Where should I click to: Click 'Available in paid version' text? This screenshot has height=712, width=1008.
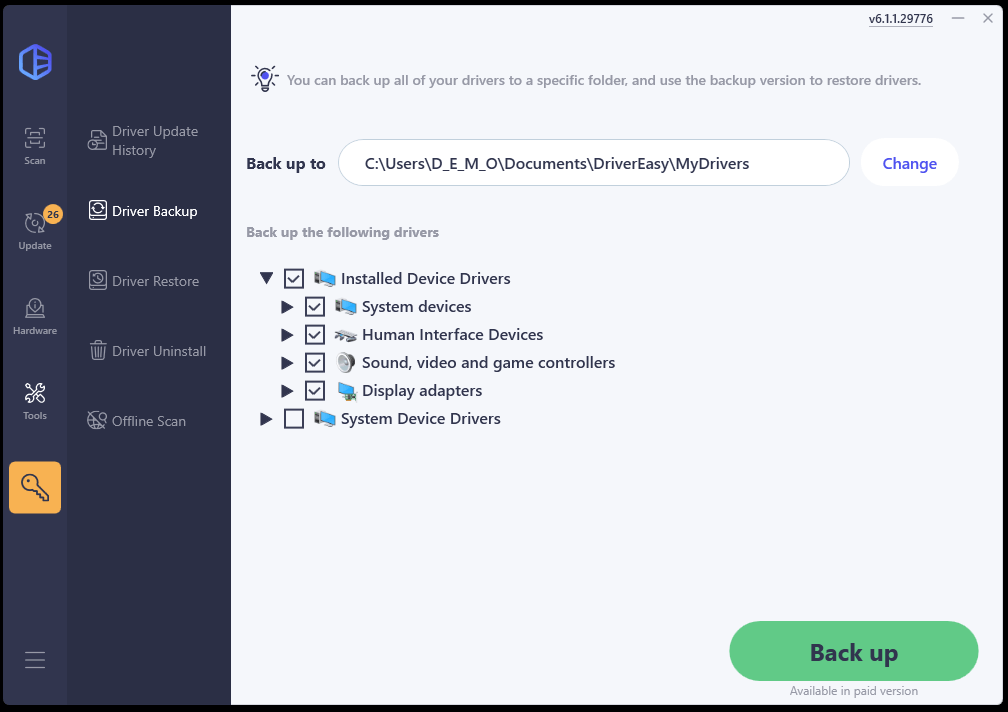click(854, 691)
